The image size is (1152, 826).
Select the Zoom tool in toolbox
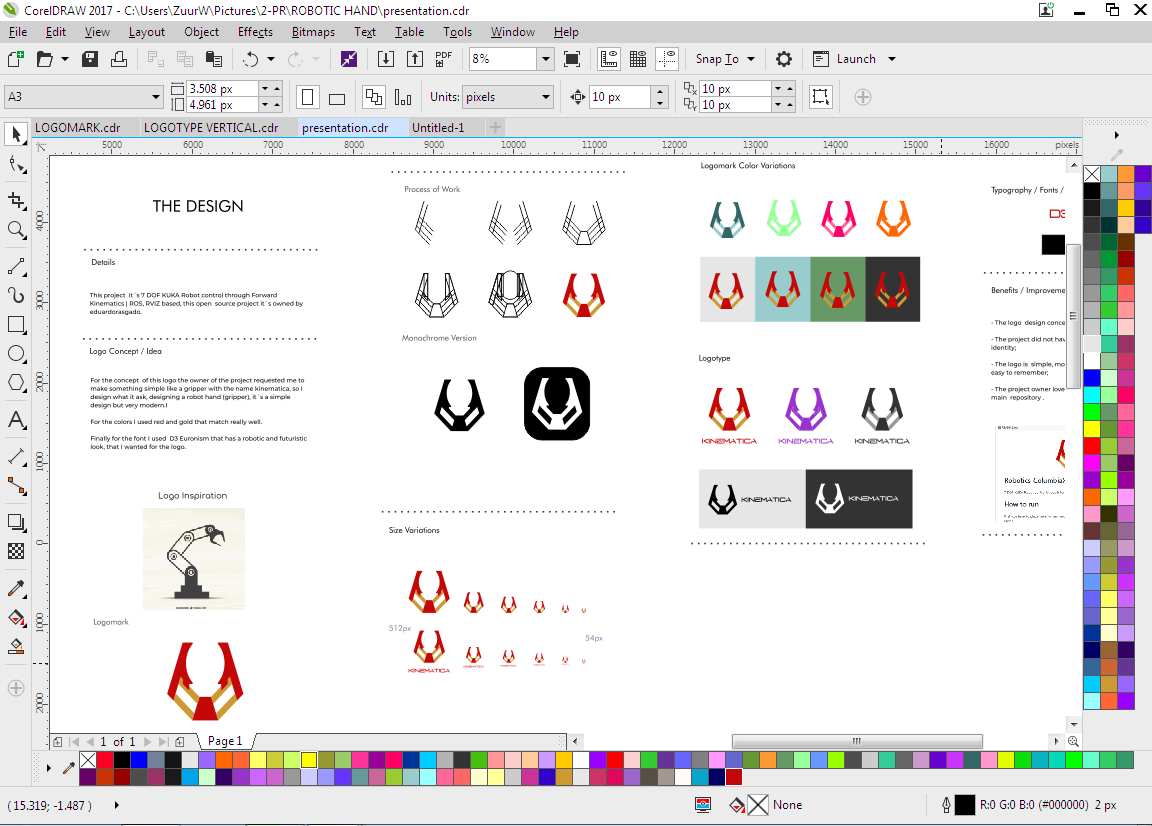[x=16, y=230]
